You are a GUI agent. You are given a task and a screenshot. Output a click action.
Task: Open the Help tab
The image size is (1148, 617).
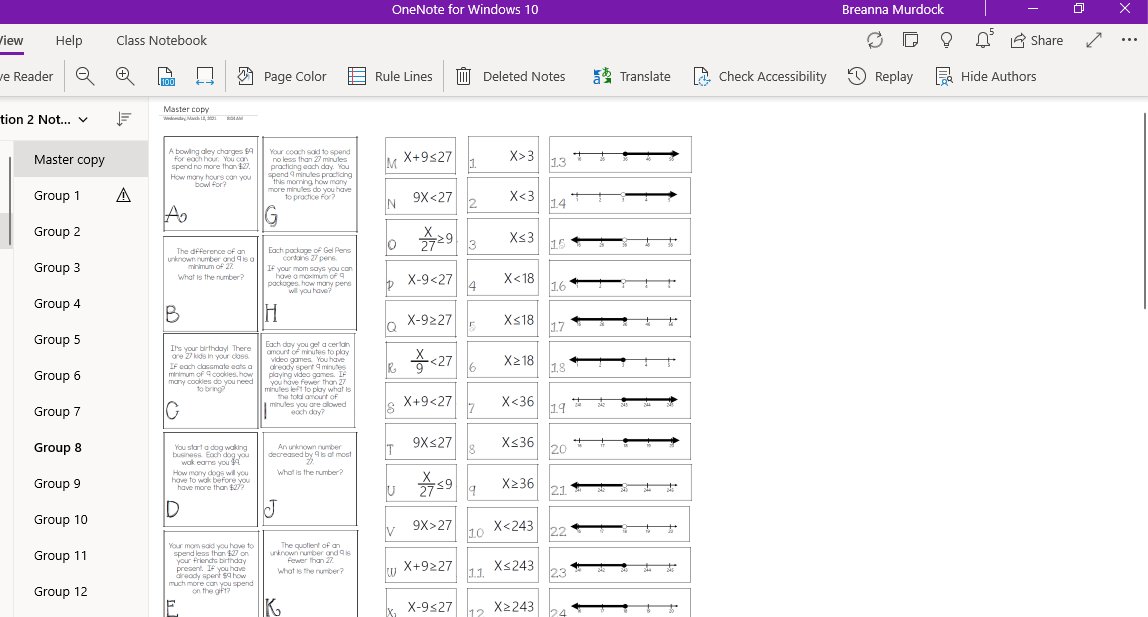coord(69,40)
